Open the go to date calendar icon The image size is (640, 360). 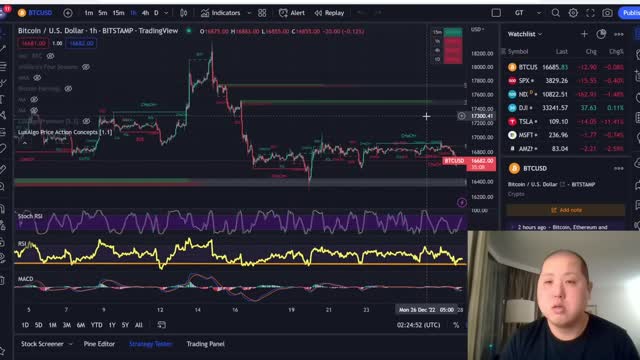tap(161, 325)
